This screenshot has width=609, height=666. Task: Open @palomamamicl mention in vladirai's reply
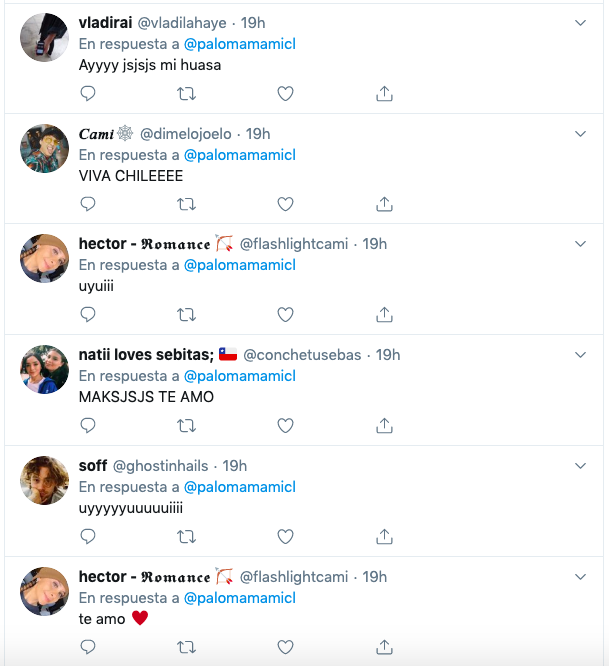point(240,44)
